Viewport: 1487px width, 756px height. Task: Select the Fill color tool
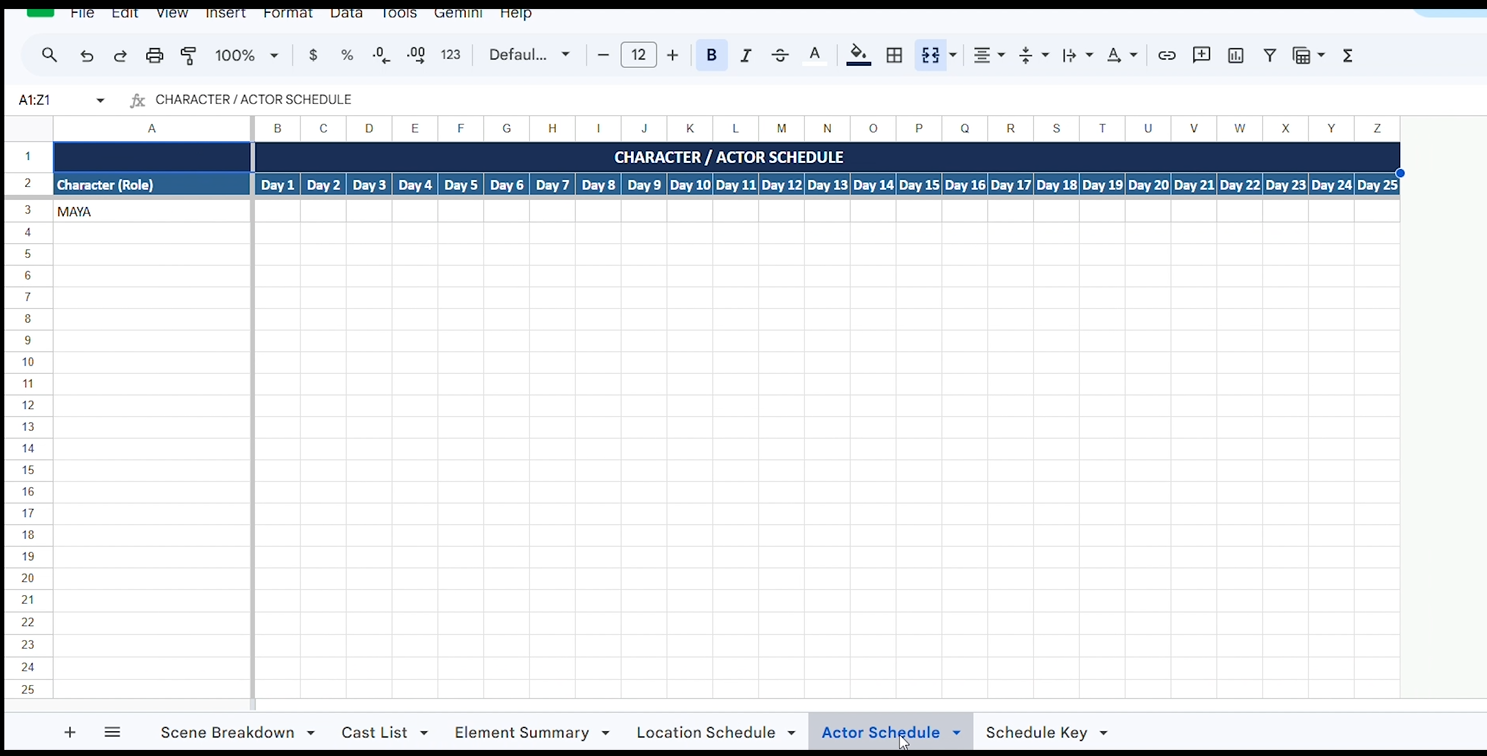(858, 55)
